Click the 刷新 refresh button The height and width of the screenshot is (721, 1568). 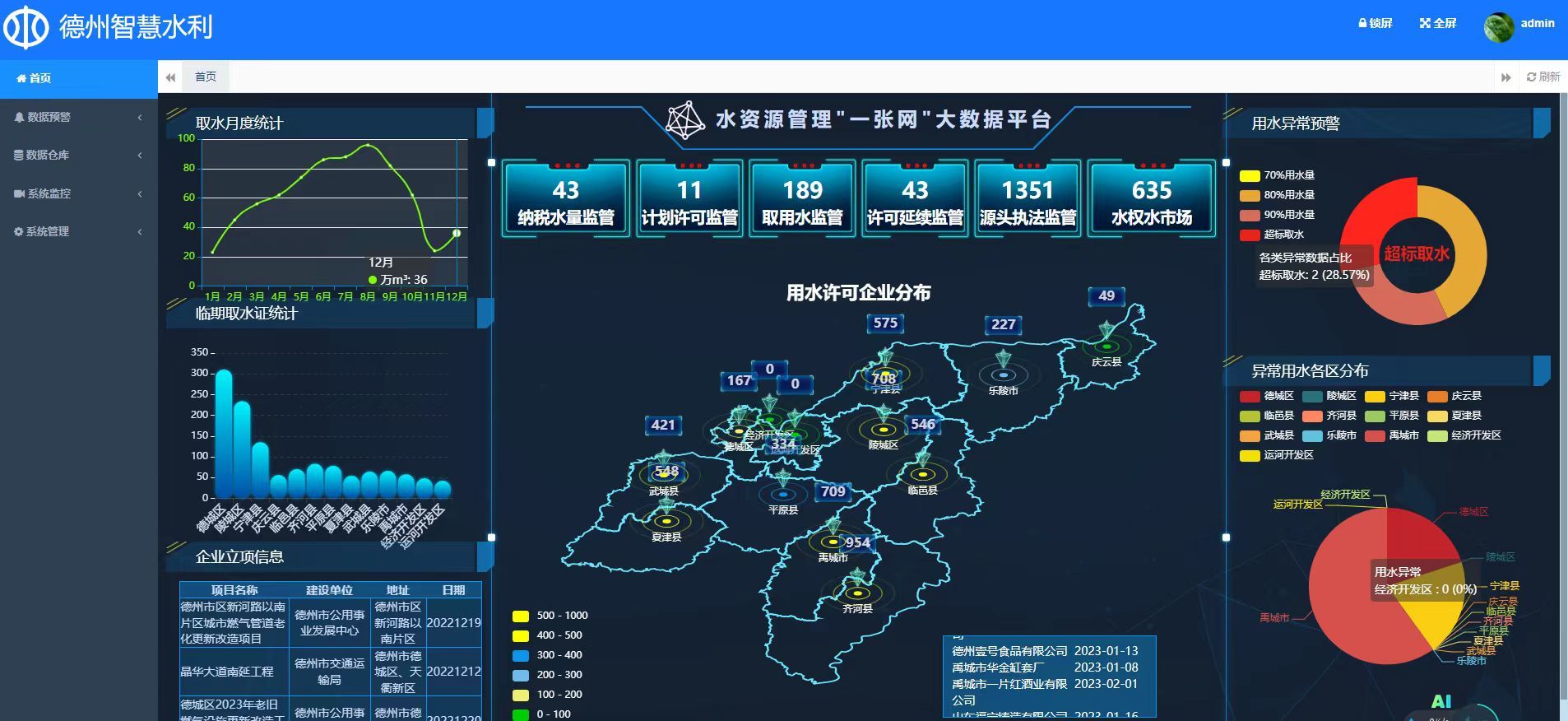pos(1543,77)
